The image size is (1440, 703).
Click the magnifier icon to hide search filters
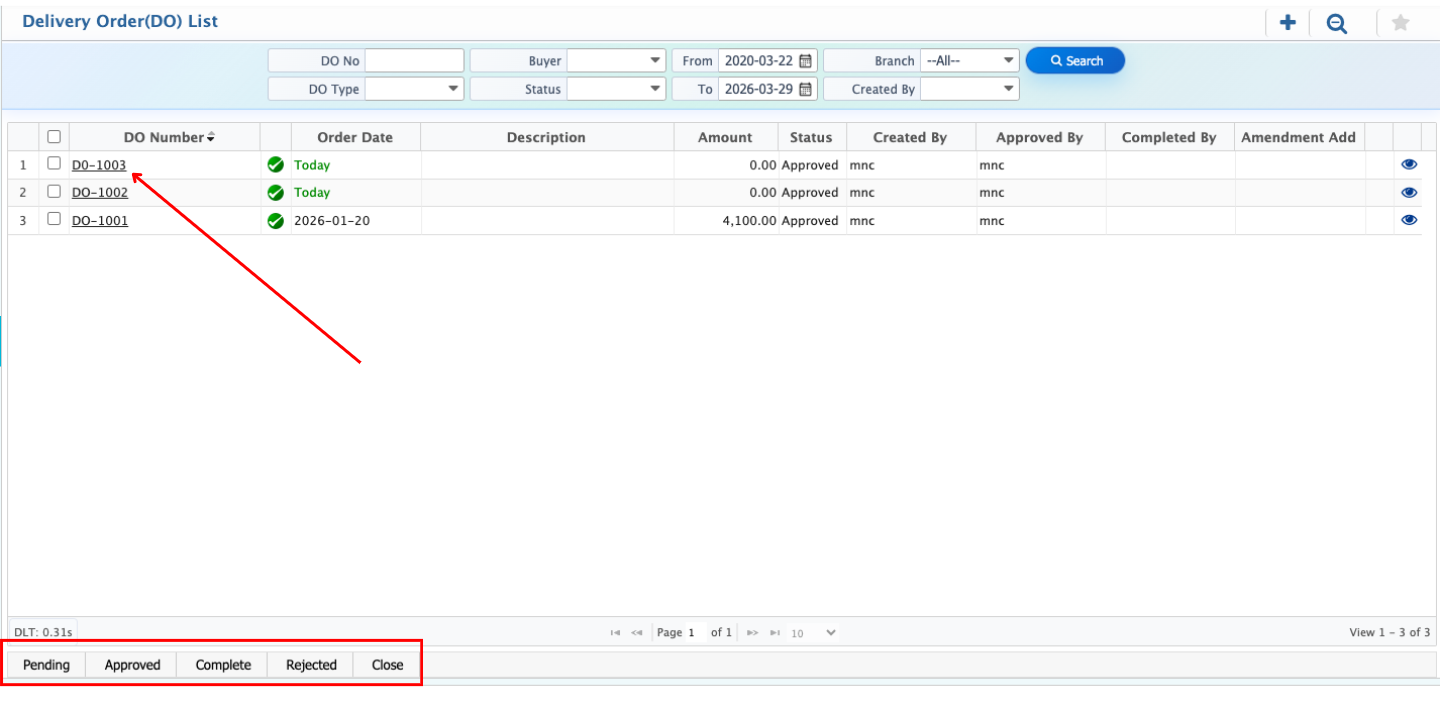(1337, 22)
